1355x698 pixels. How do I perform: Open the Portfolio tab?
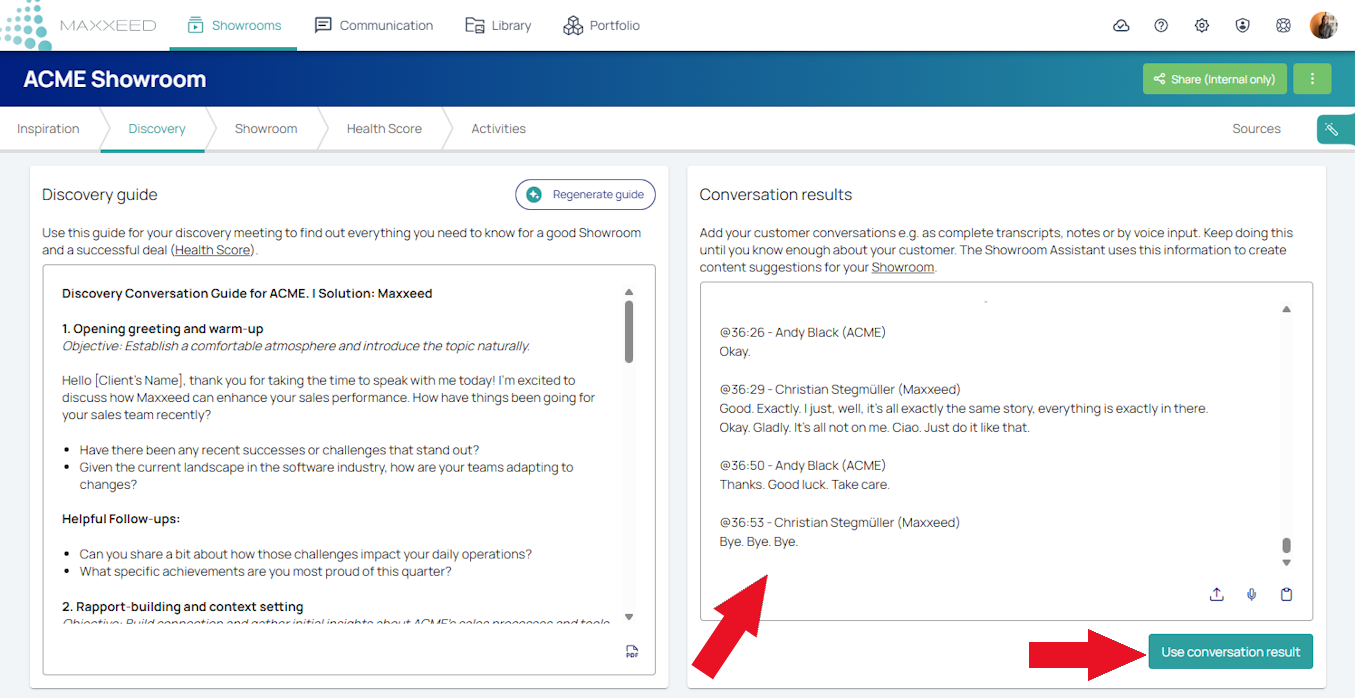tap(601, 25)
